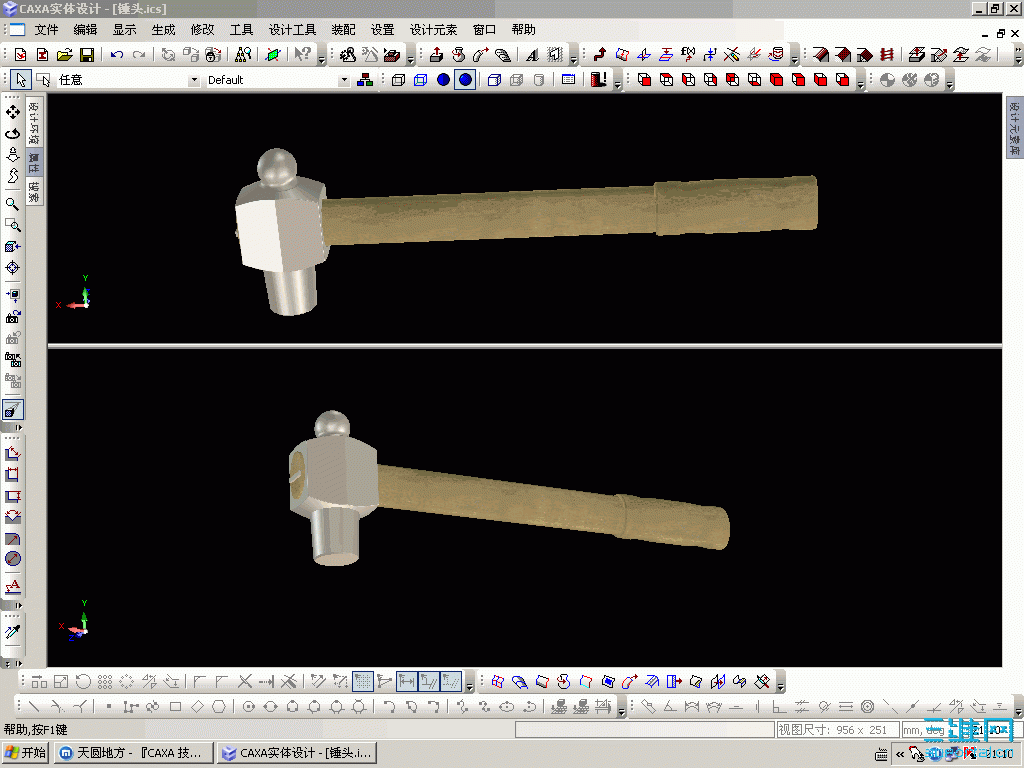This screenshot has width=1024, height=768.
Task: Open a file using the folder icon
Action: point(64,54)
